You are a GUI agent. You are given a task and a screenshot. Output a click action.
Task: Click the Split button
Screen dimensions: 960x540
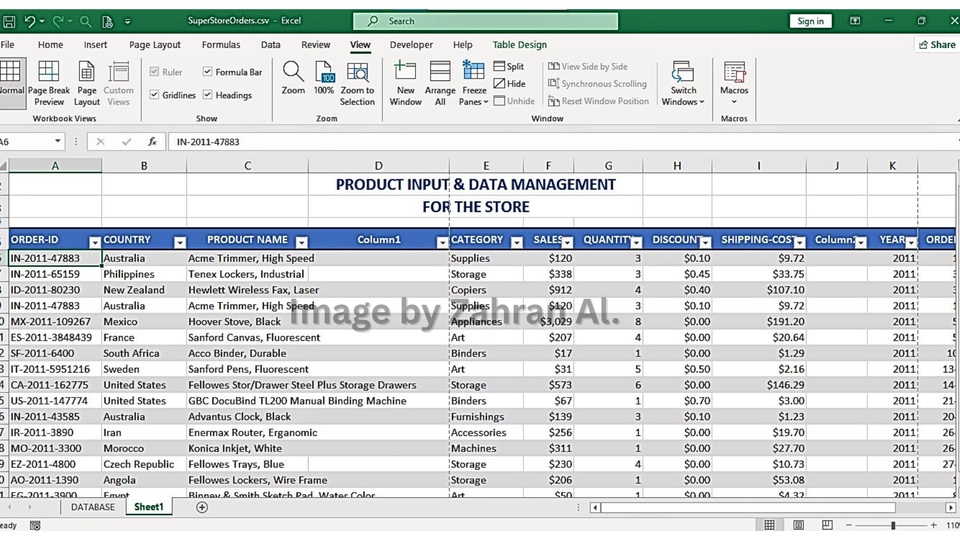tap(508, 67)
